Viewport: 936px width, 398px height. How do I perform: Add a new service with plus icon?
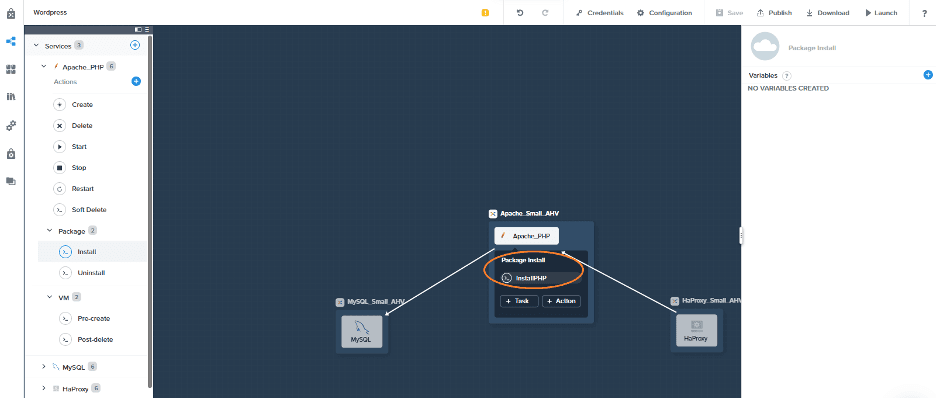(x=135, y=45)
